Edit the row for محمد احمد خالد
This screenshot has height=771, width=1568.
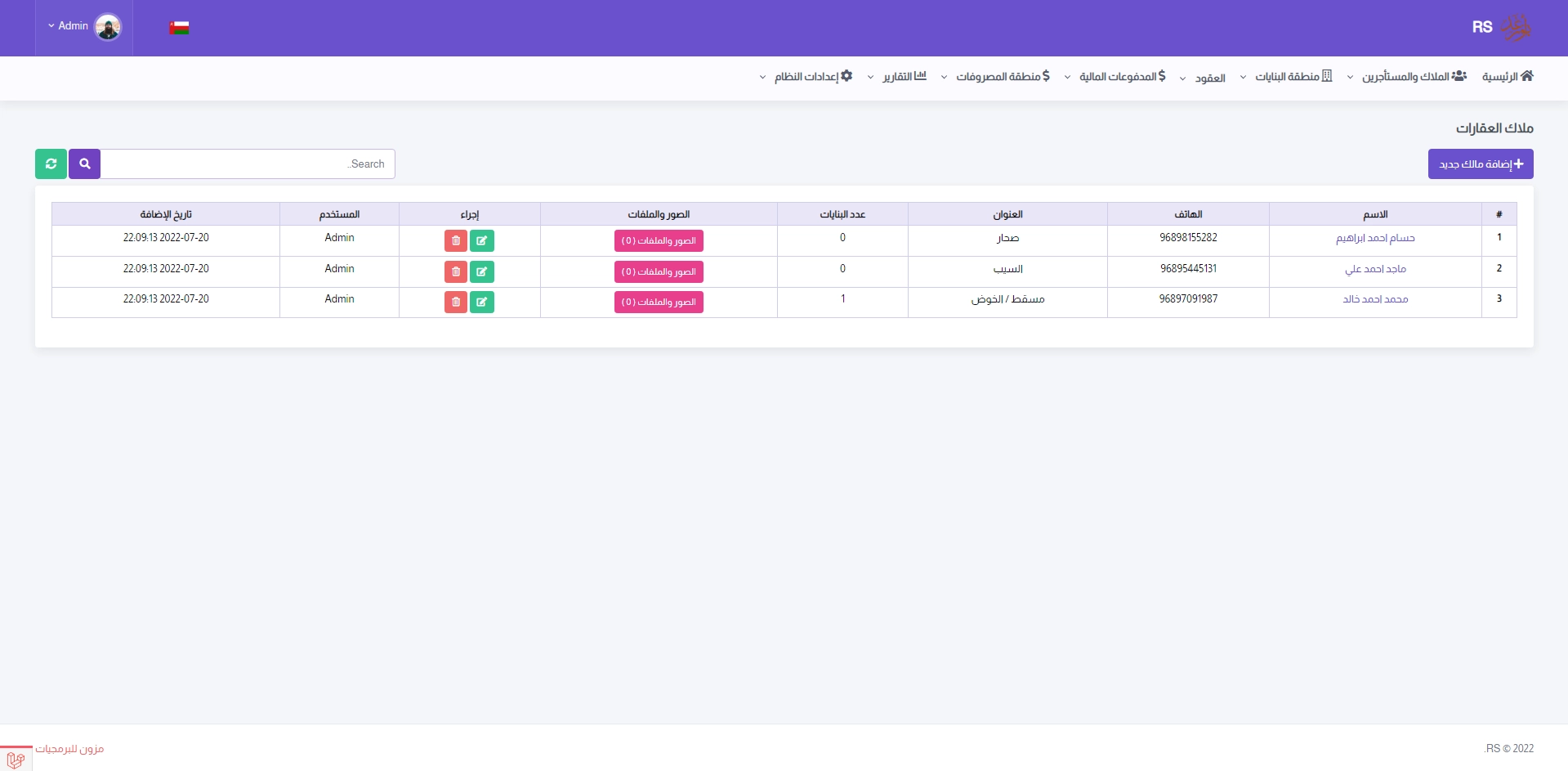tap(482, 302)
